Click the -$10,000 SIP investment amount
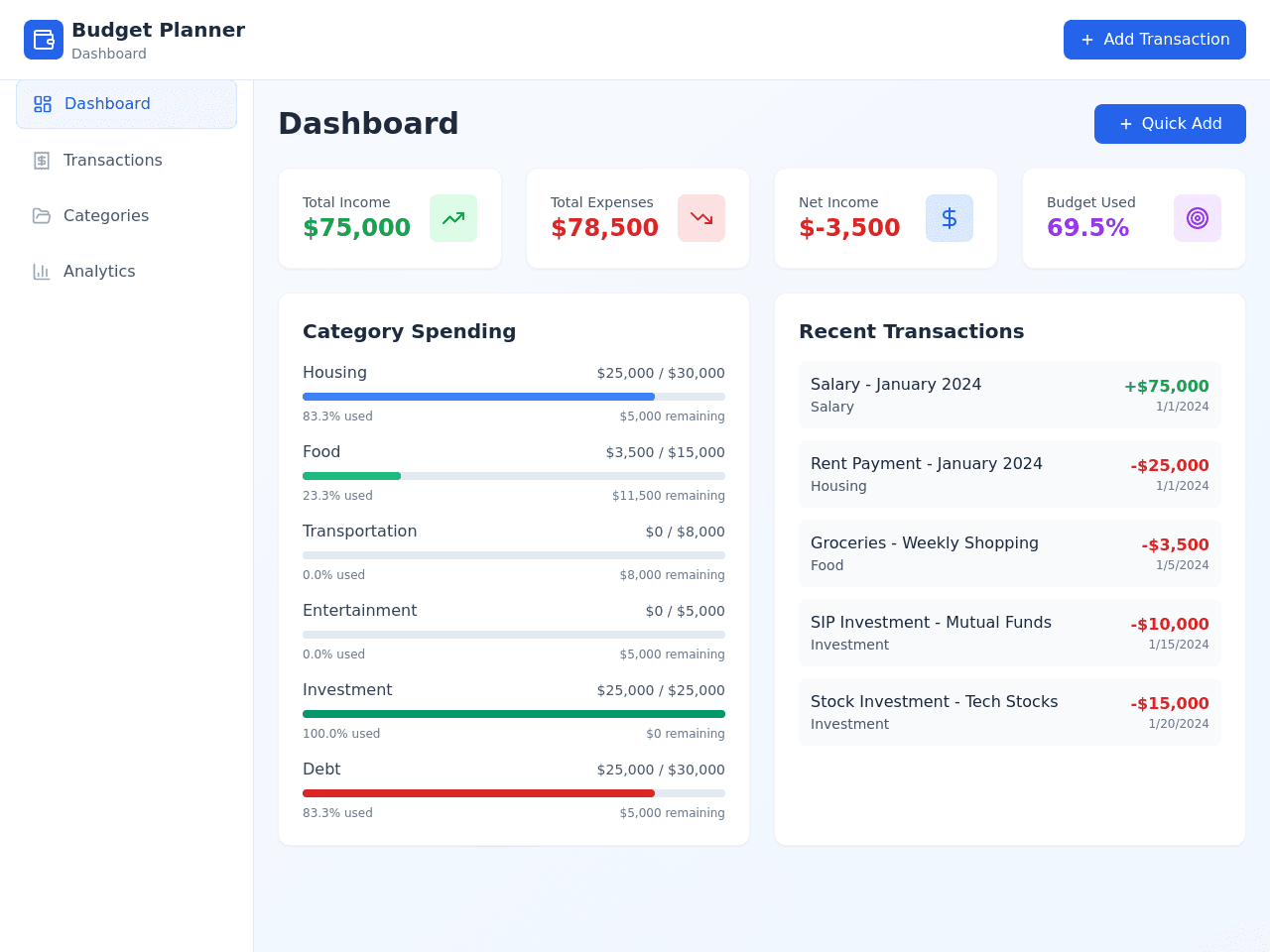The height and width of the screenshot is (952, 1270). [1170, 625]
